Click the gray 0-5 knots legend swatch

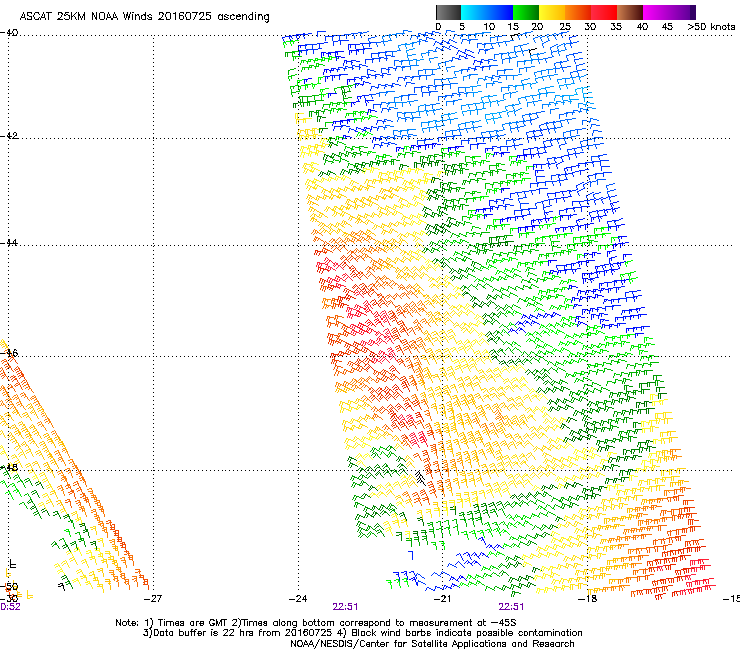[x=449, y=12]
